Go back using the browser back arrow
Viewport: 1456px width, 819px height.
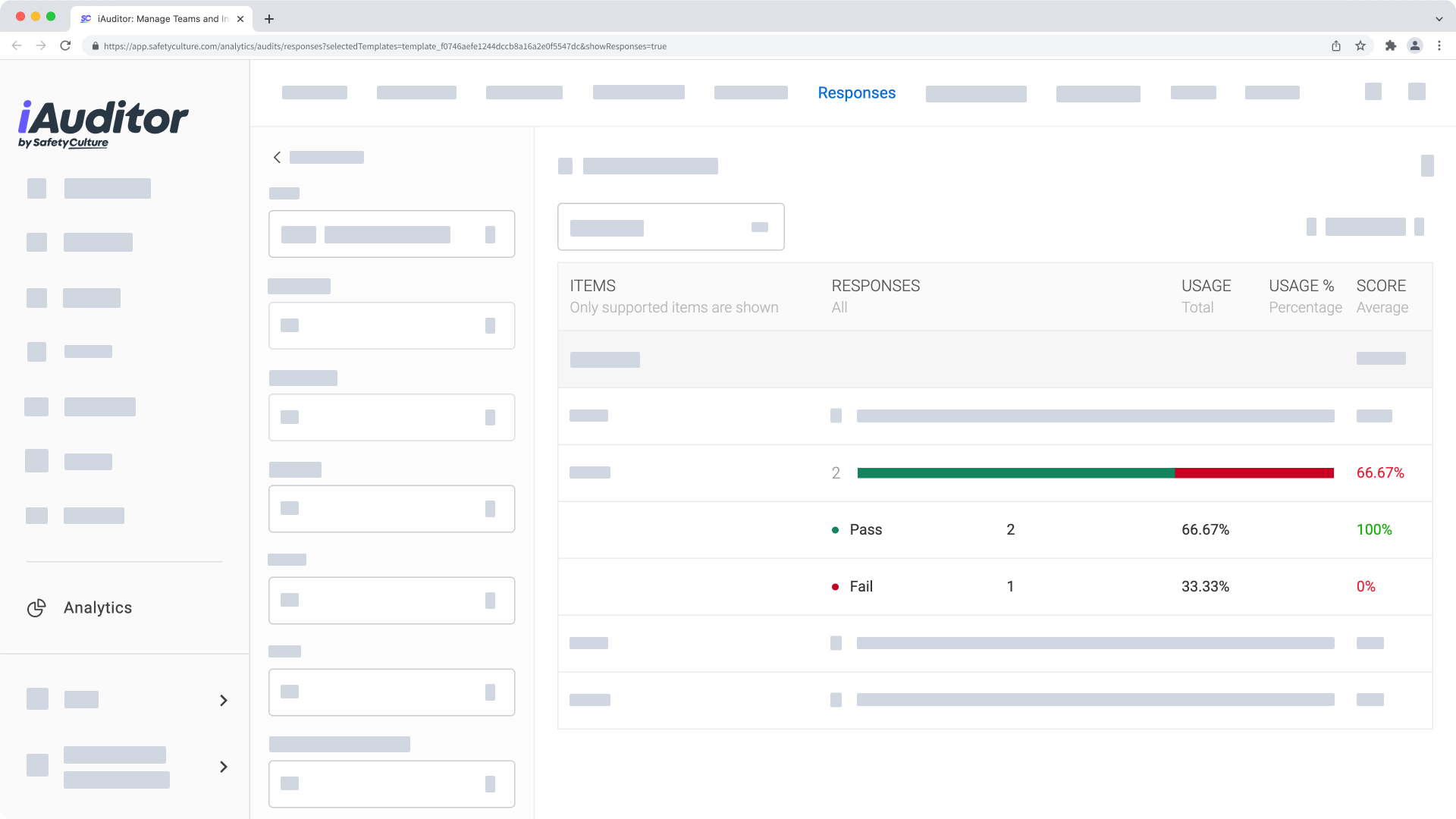[17, 45]
